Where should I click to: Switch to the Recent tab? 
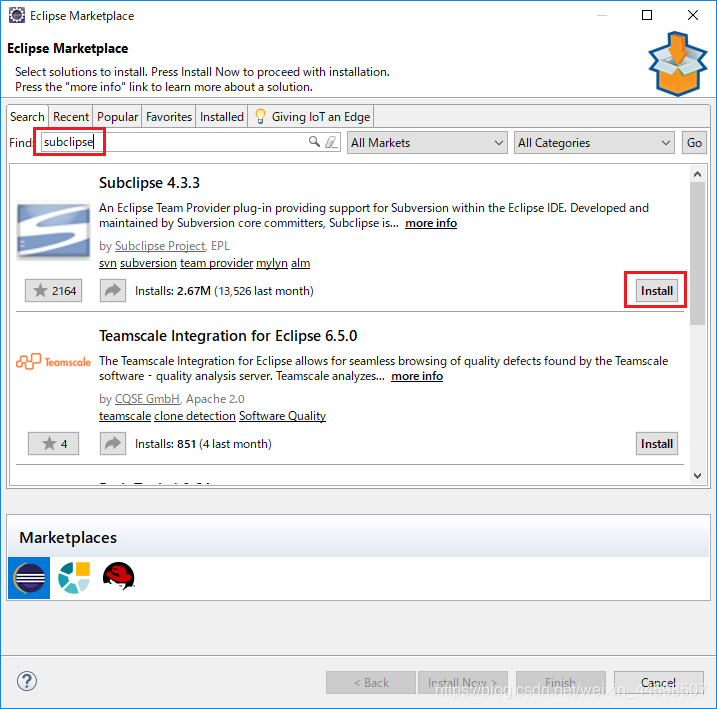tap(71, 117)
